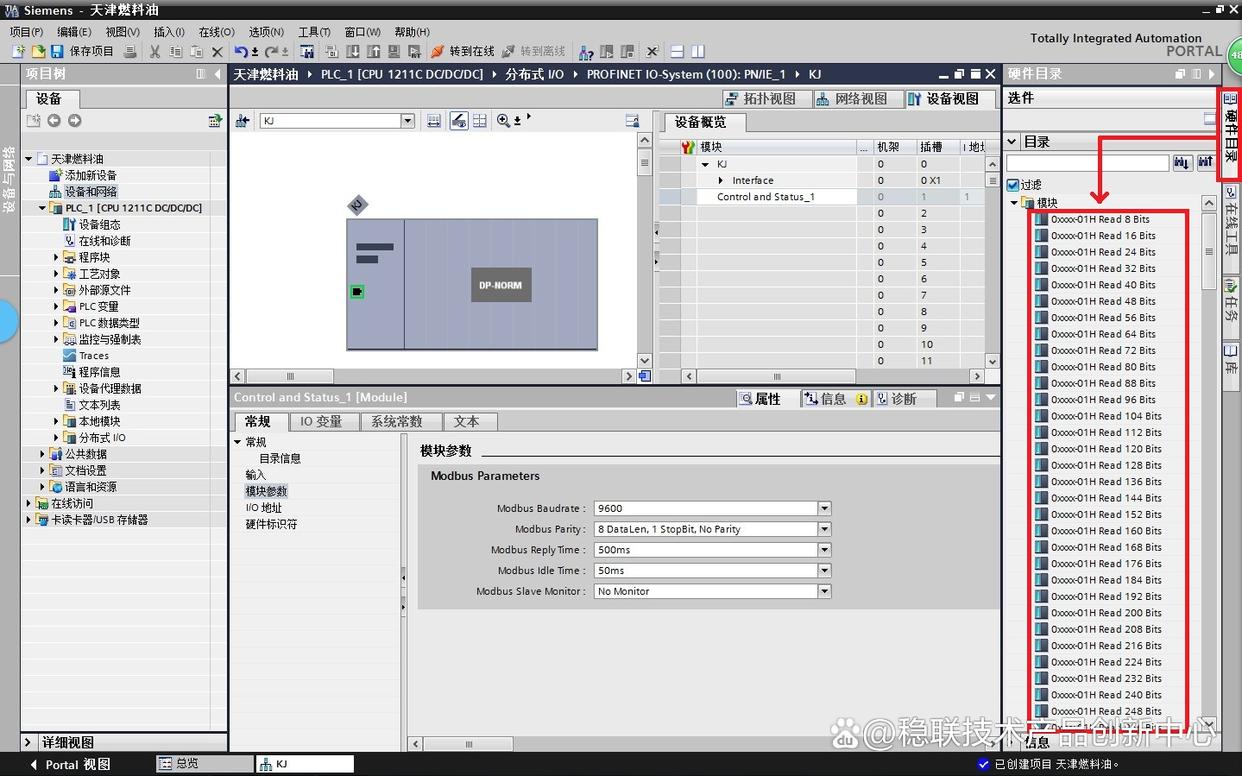Open the Modbus Slave Monitor dropdown
Viewport: 1242px width, 776px height.
pos(824,591)
